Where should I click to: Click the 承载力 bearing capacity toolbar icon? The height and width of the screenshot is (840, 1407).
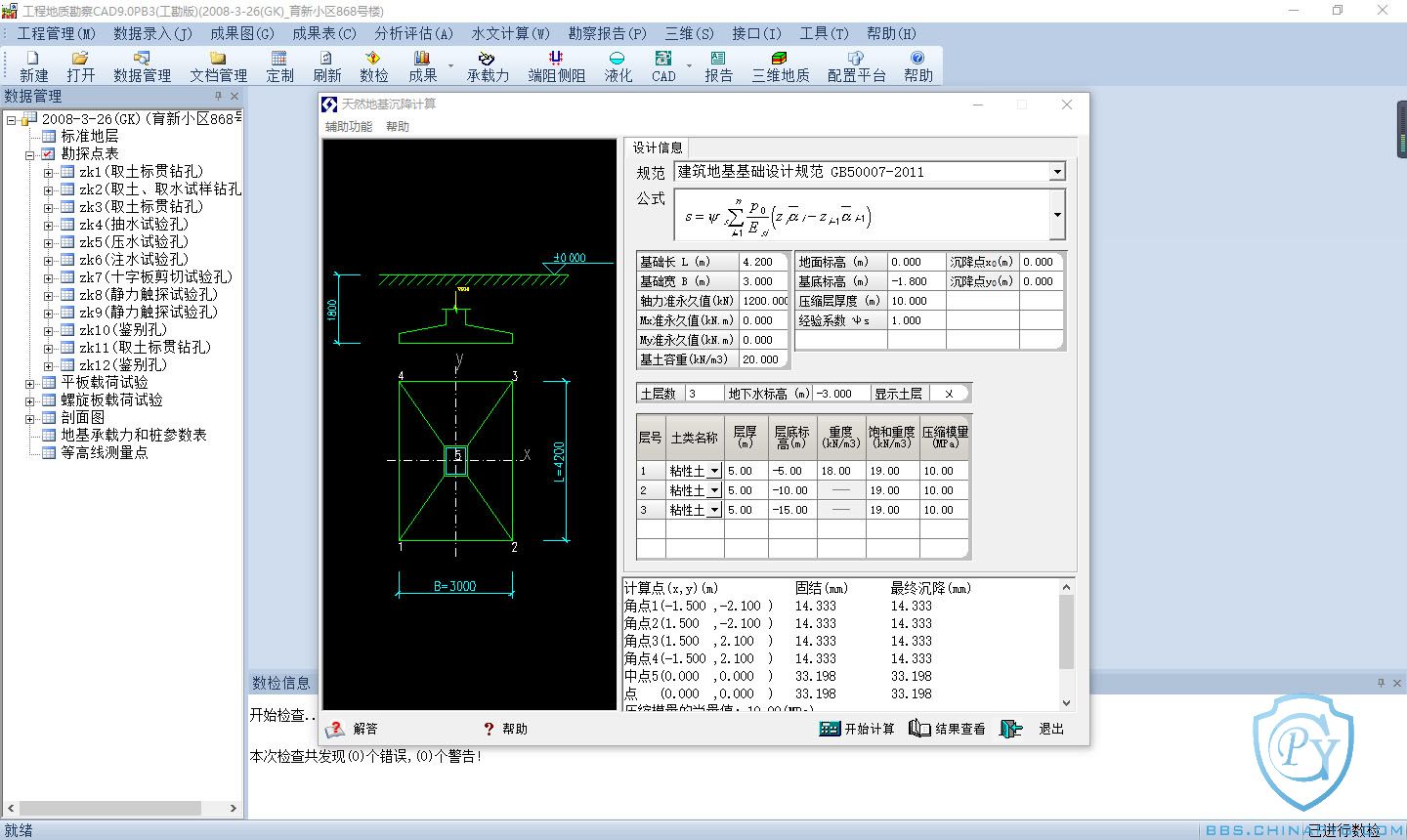(x=487, y=65)
